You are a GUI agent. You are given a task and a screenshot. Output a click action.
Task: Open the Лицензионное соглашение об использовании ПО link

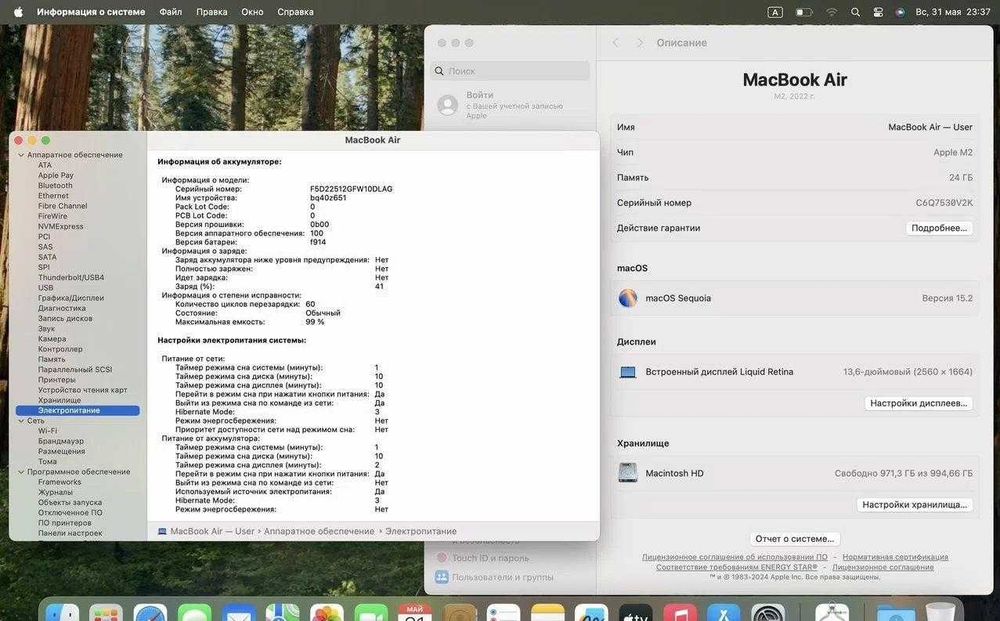coord(735,557)
